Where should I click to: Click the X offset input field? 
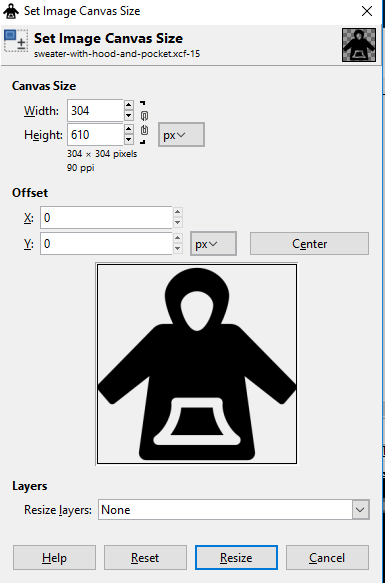tap(106, 218)
